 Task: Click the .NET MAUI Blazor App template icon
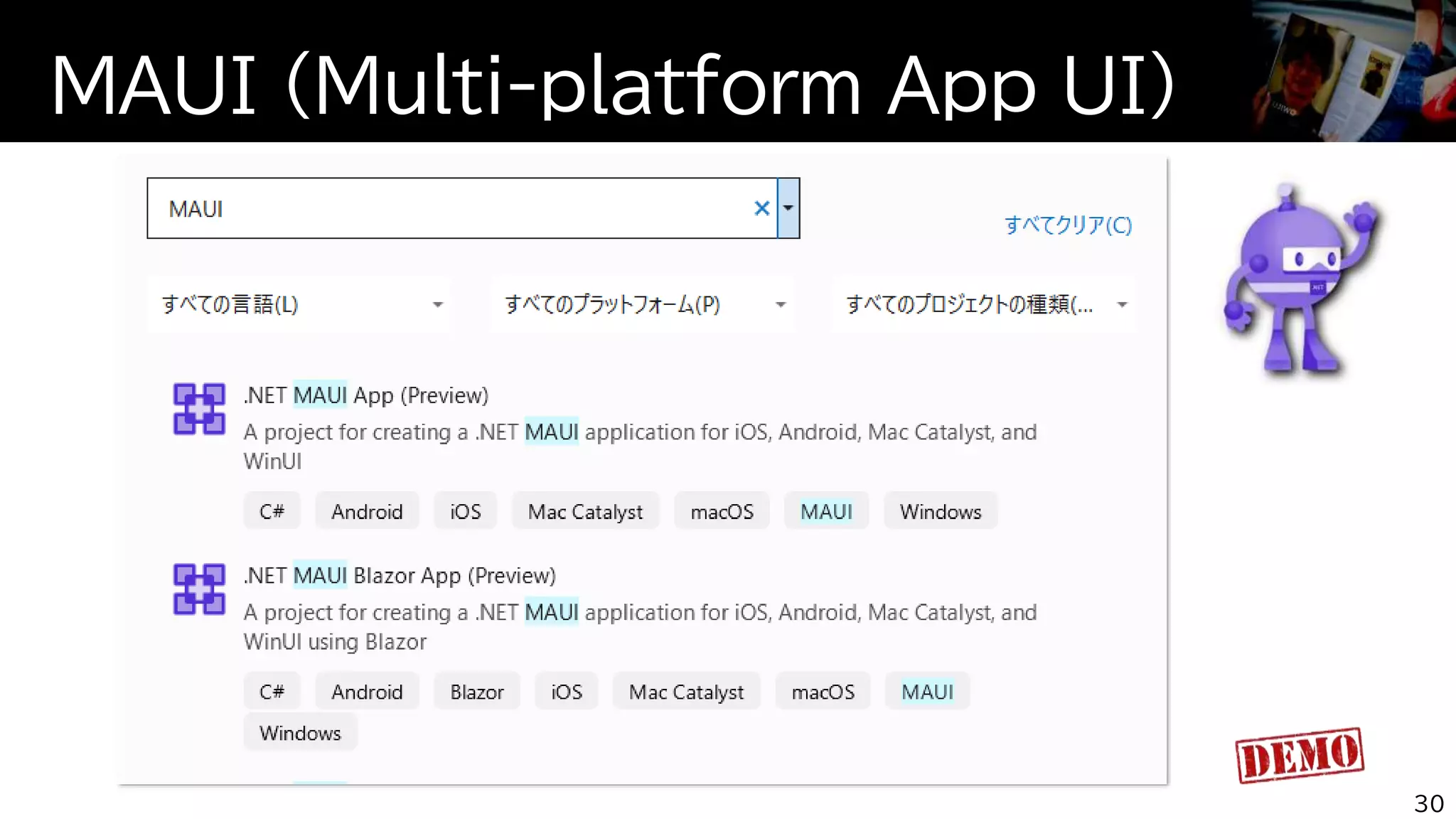point(199,589)
